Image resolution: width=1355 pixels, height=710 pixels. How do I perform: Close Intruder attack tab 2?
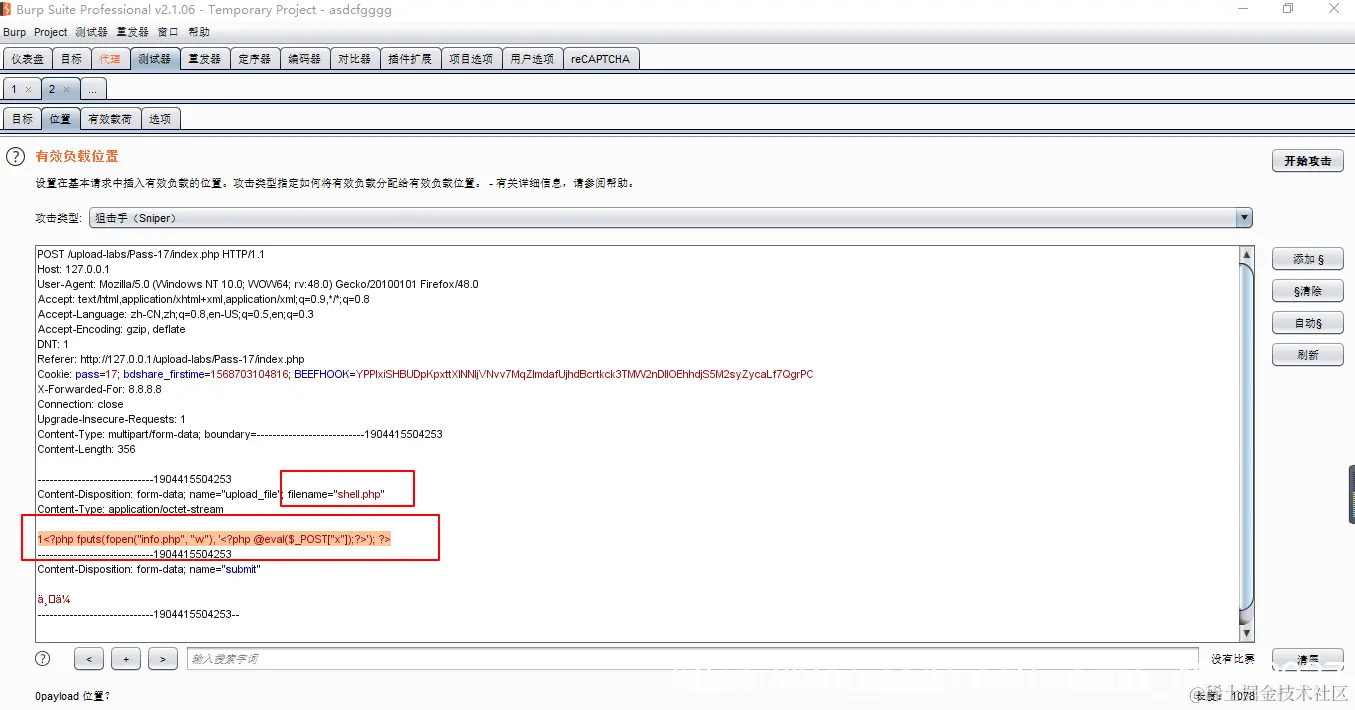point(66,90)
